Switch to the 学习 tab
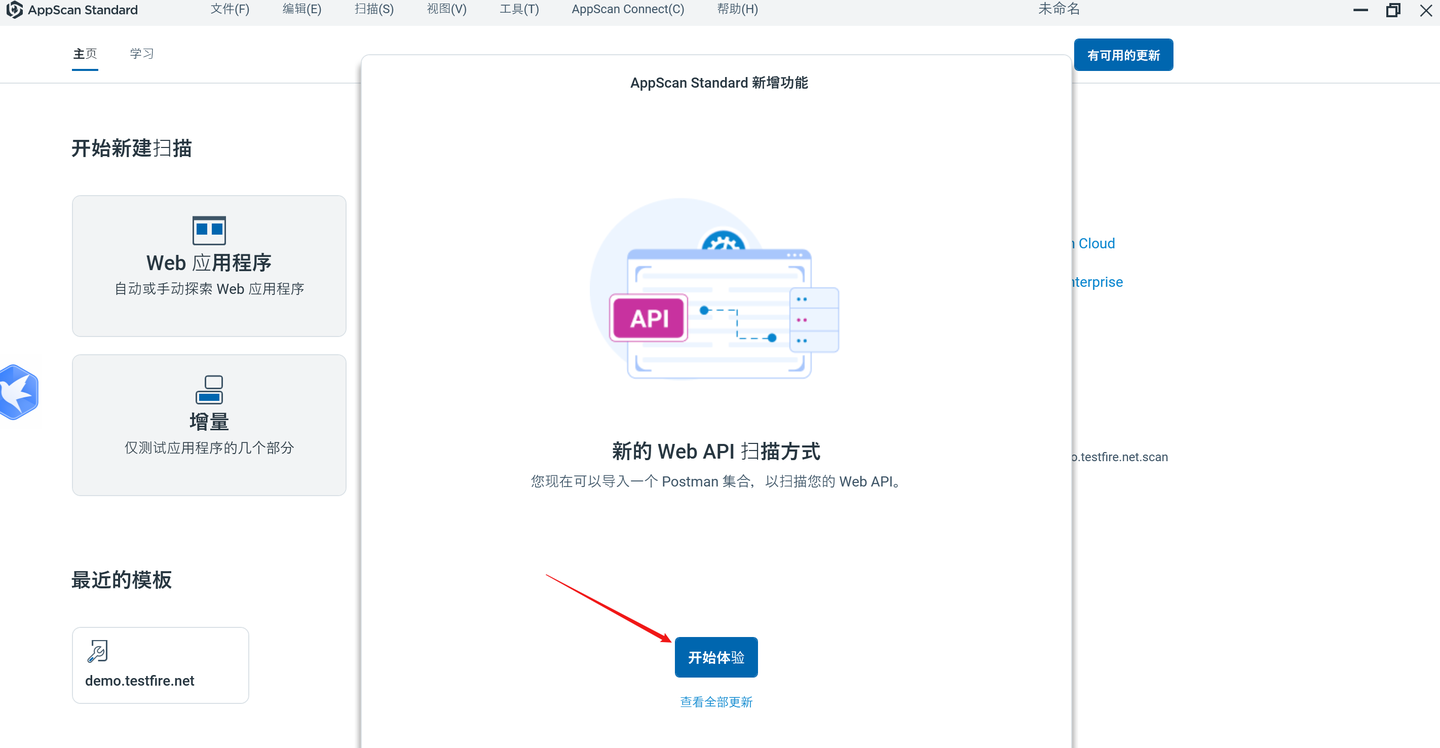Screen dimensions: 1440x748 point(142,54)
